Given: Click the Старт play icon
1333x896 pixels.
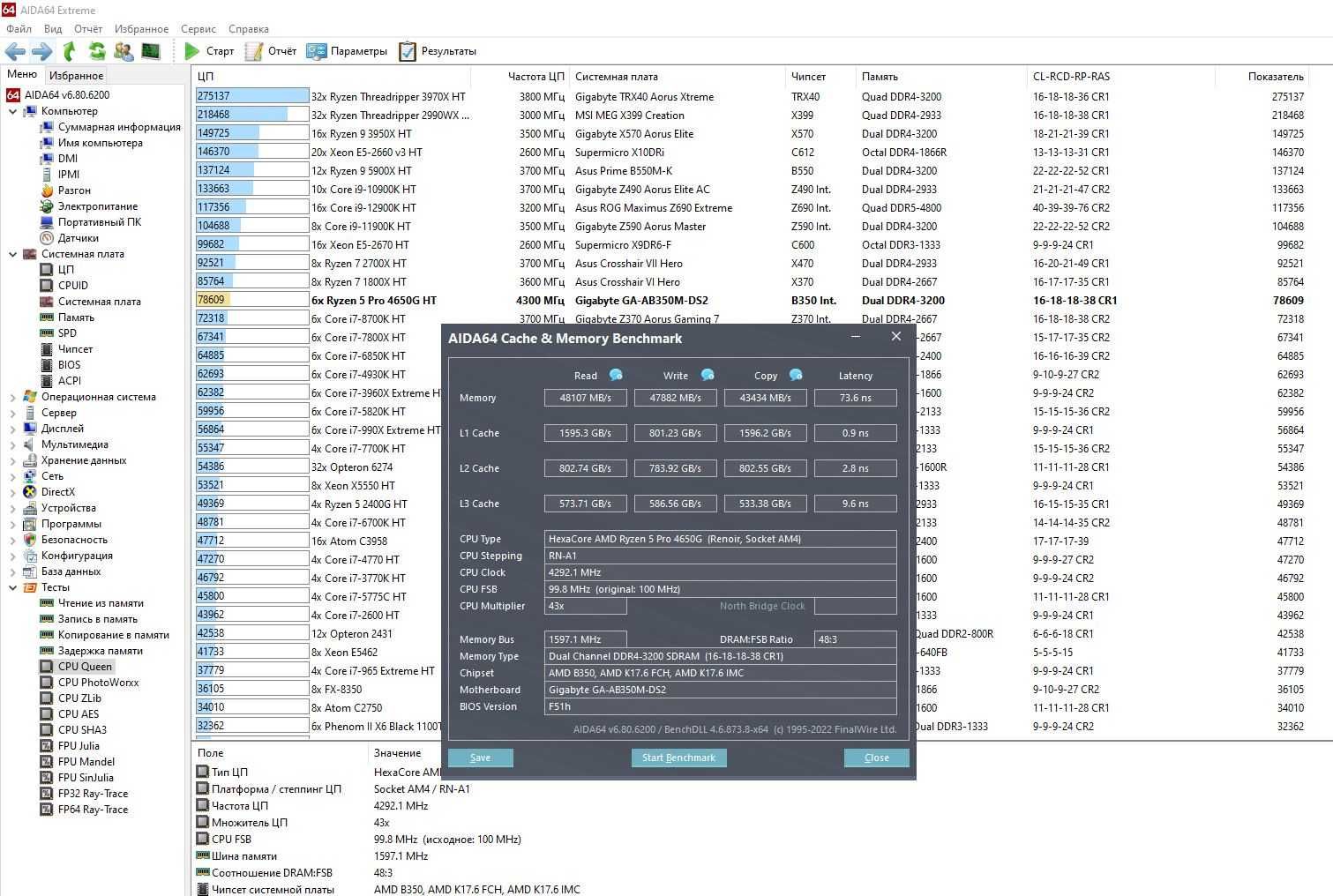Looking at the screenshot, I should point(191,51).
